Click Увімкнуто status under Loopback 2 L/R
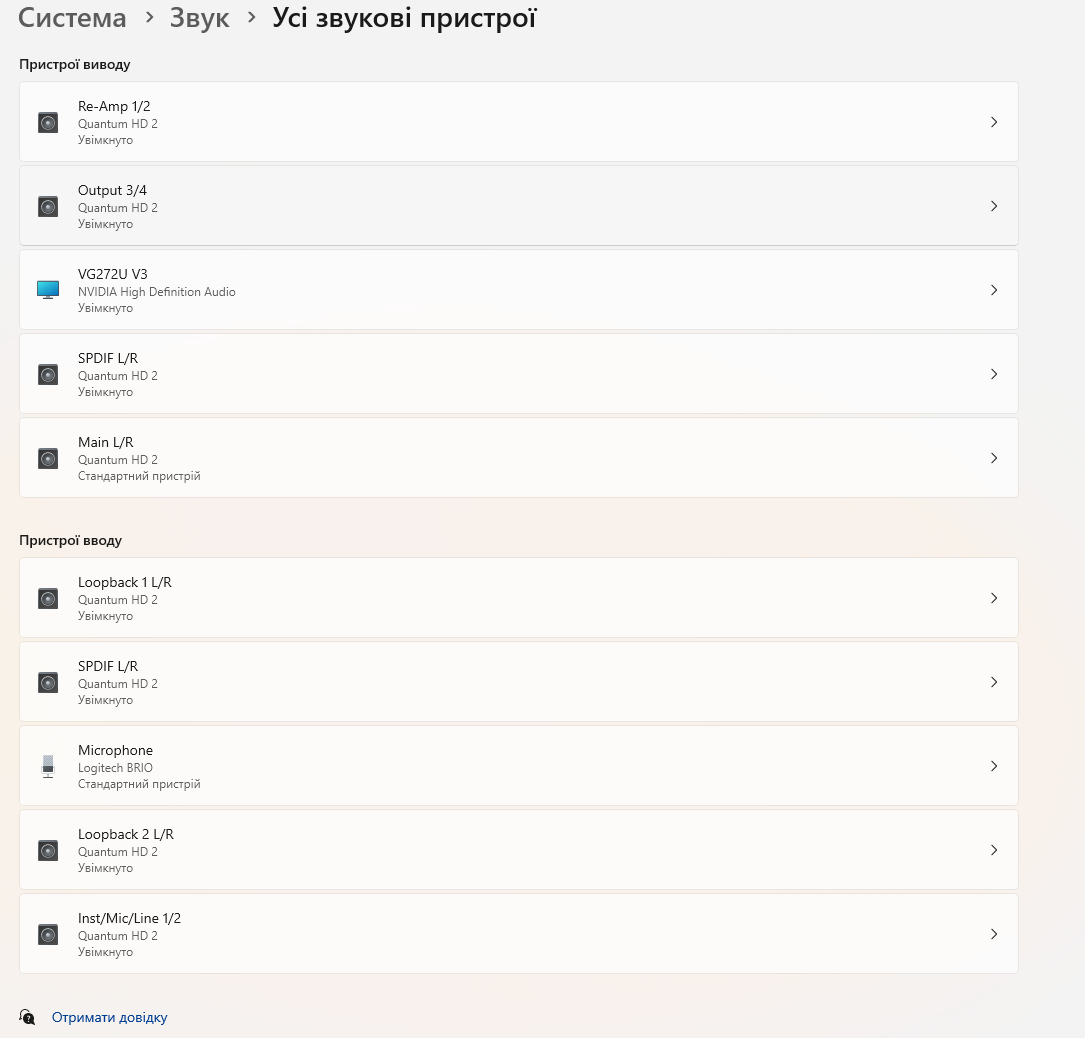This screenshot has width=1085, height=1038. (105, 868)
